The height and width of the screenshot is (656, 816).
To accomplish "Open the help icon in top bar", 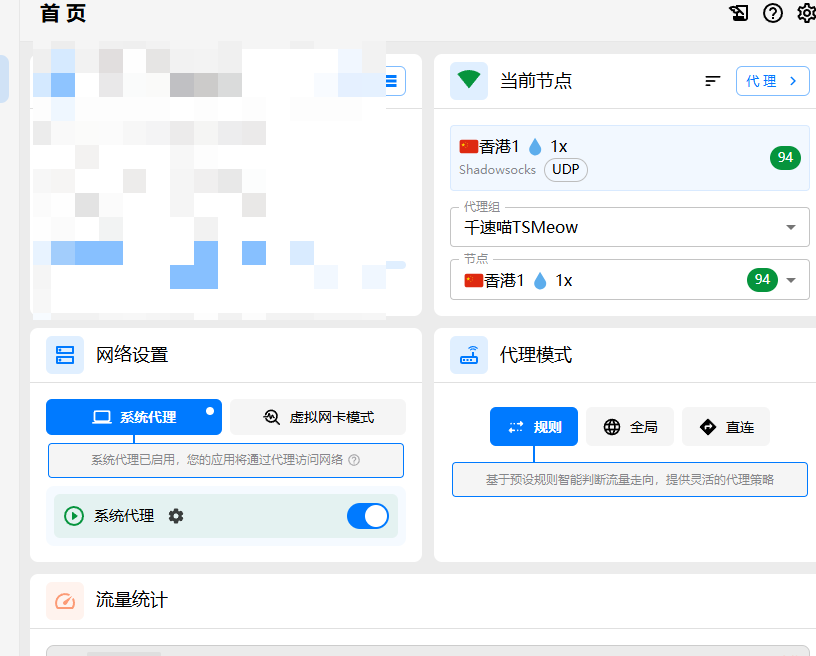I will tap(773, 13).
